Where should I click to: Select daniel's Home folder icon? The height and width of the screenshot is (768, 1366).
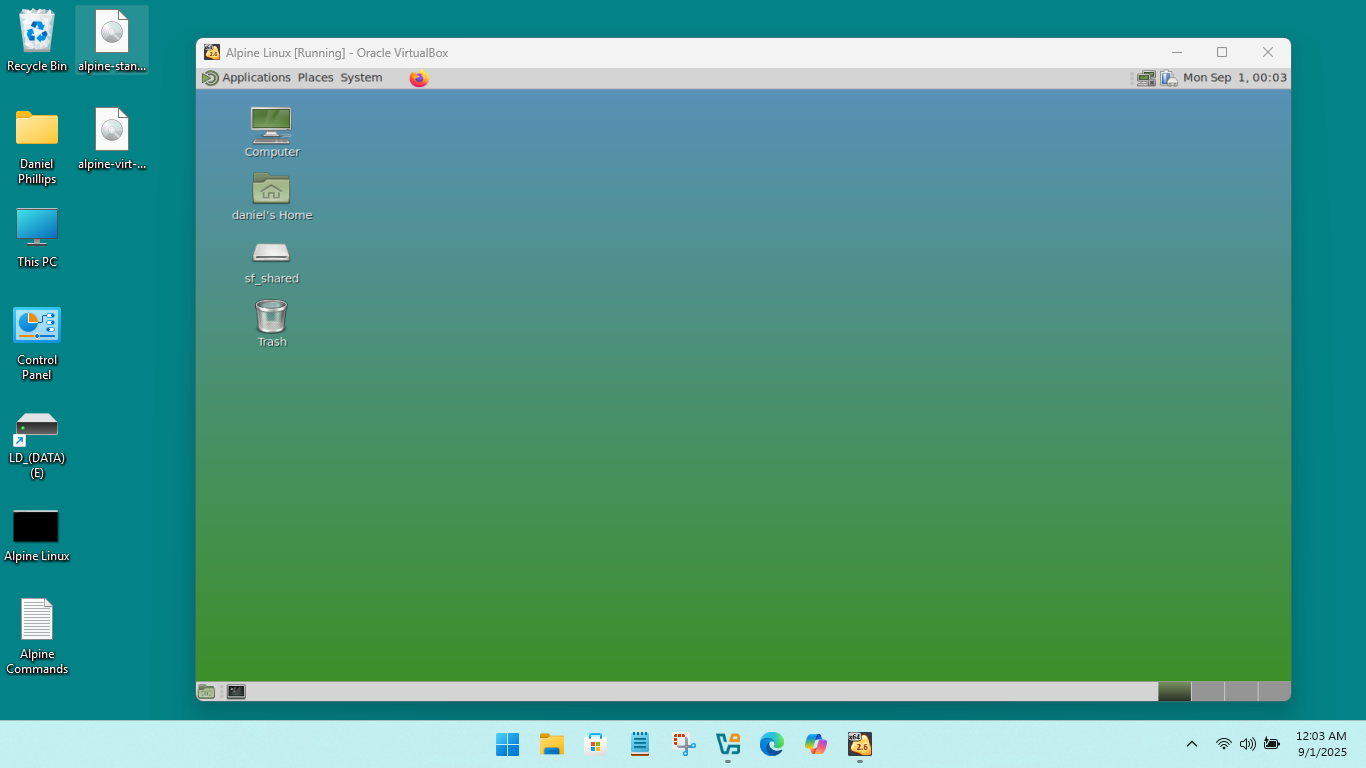point(271,196)
